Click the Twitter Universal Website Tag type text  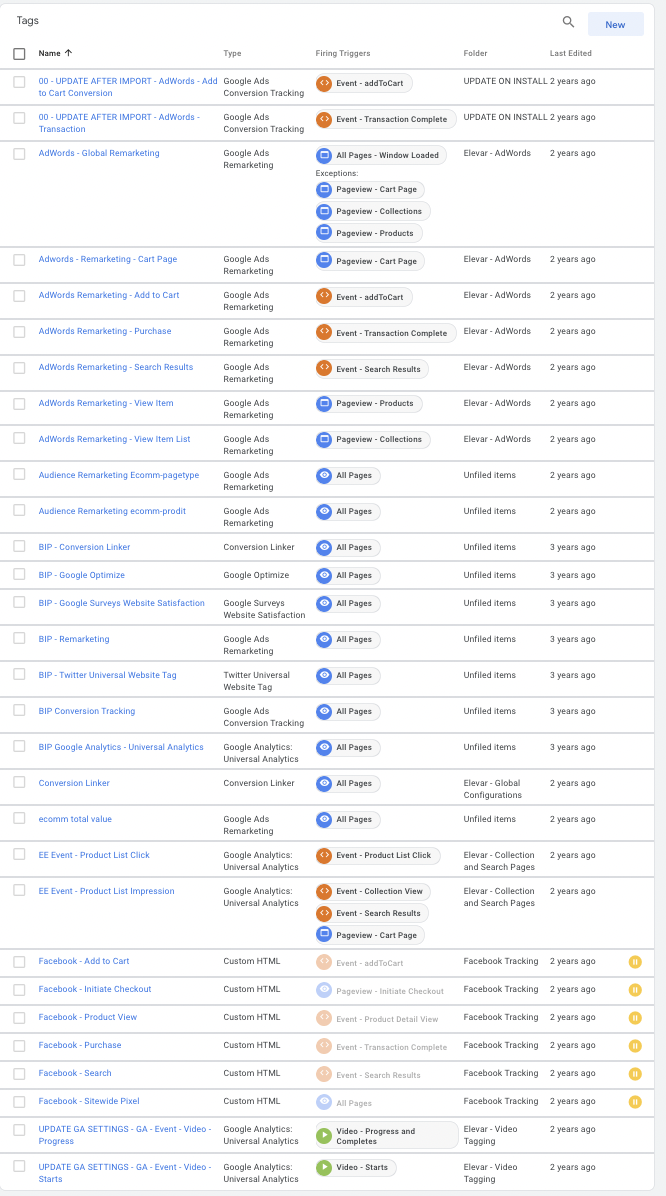(256, 681)
